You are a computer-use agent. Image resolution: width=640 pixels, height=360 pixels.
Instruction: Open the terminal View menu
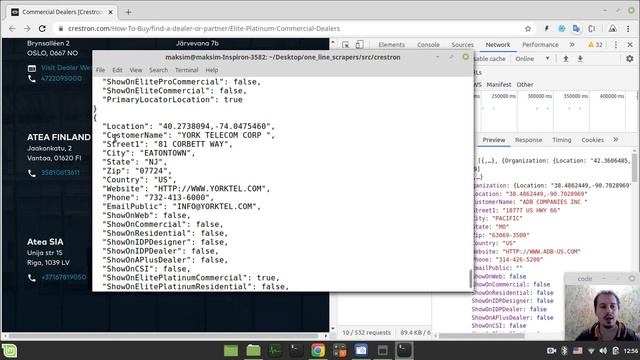click(136, 70)
